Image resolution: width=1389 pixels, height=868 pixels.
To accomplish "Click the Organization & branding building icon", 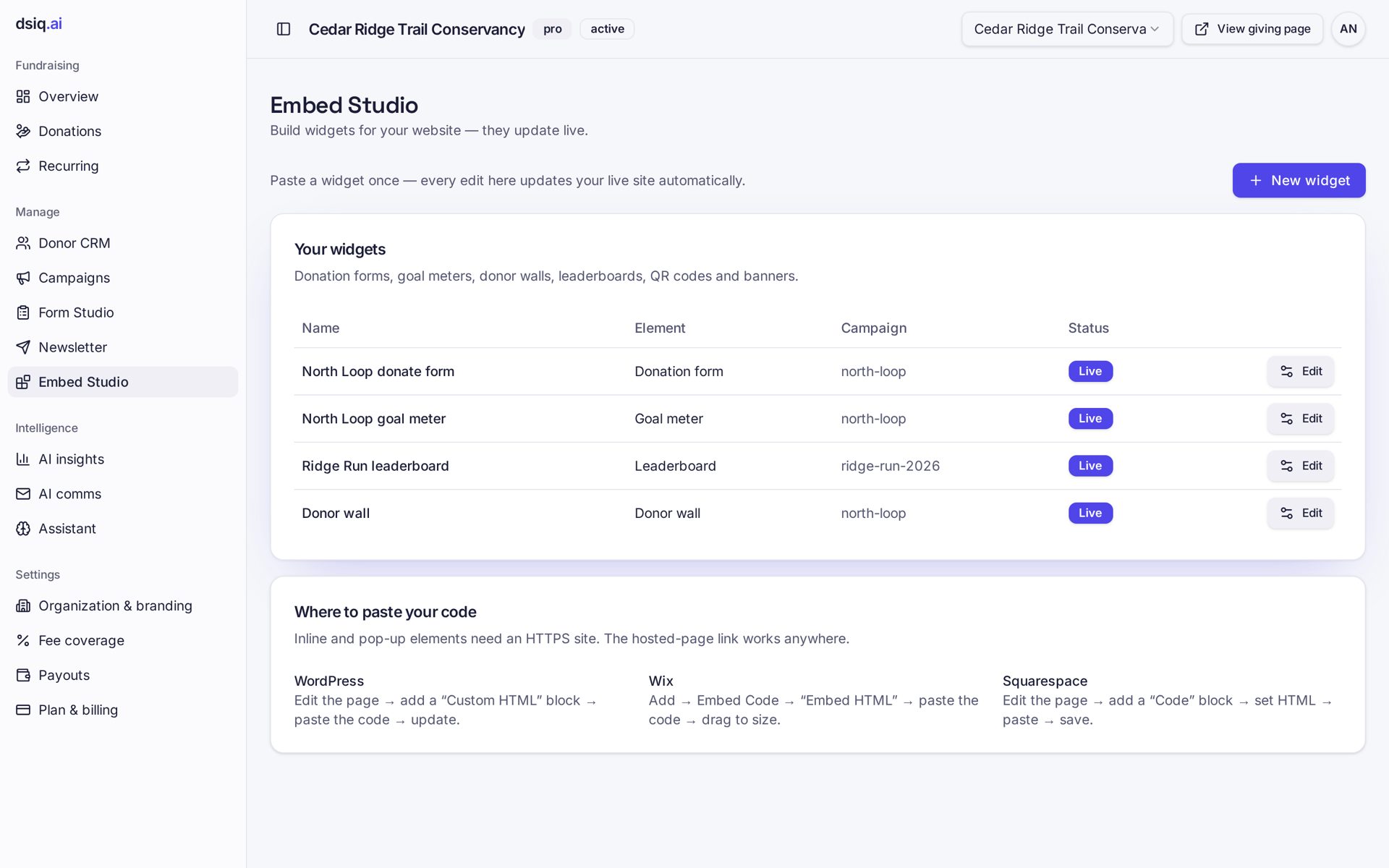I will (23, 605).
